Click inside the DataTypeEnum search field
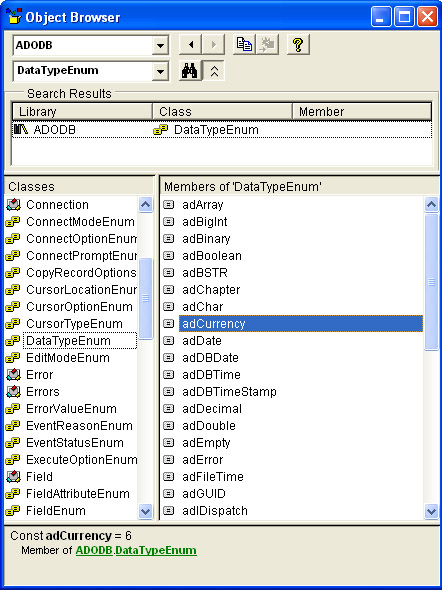442x590 pixels. coord(82,71)
